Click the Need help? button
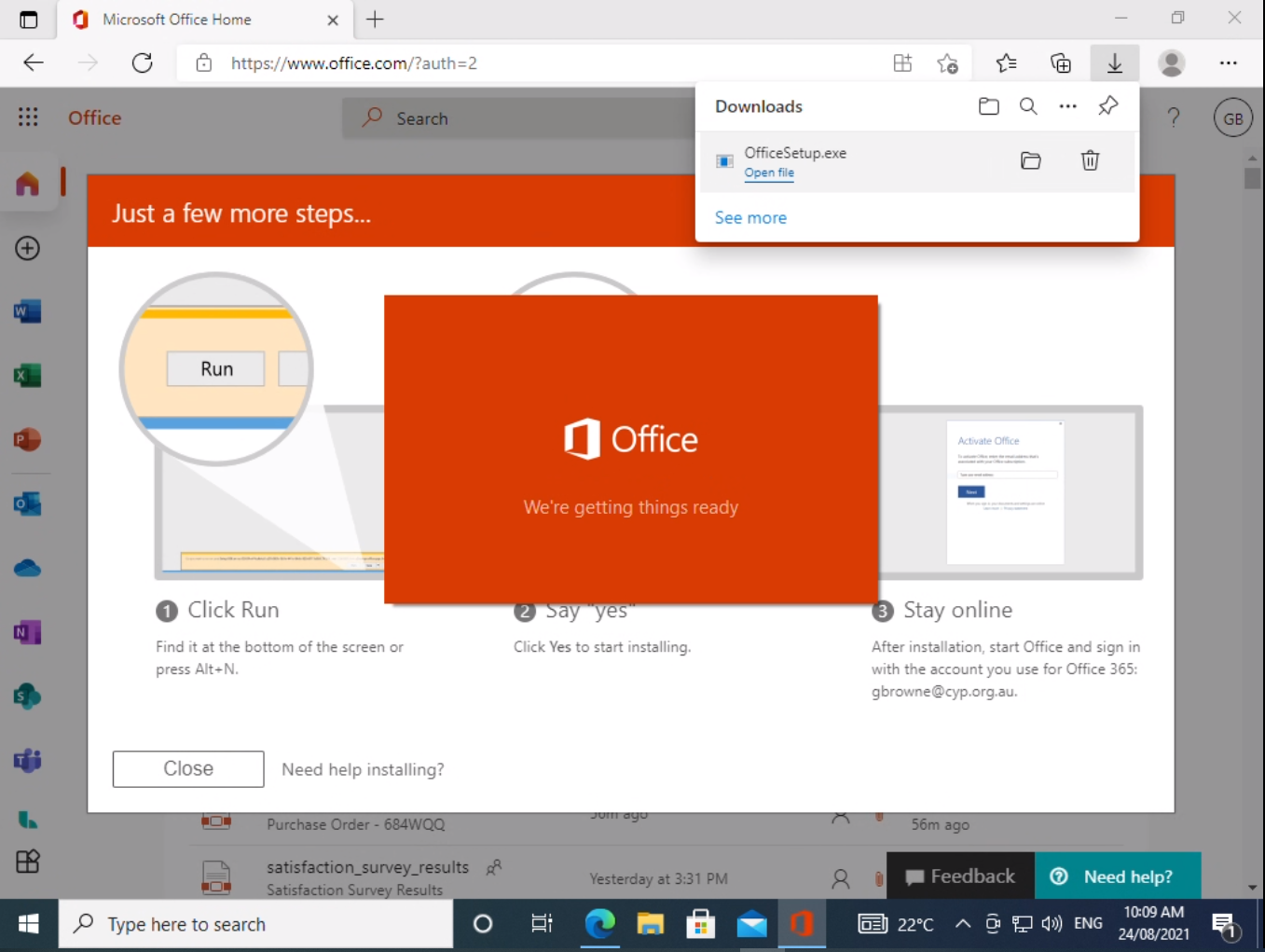The height and width of the screenshot is (952, 1265). pos(1118,876)
